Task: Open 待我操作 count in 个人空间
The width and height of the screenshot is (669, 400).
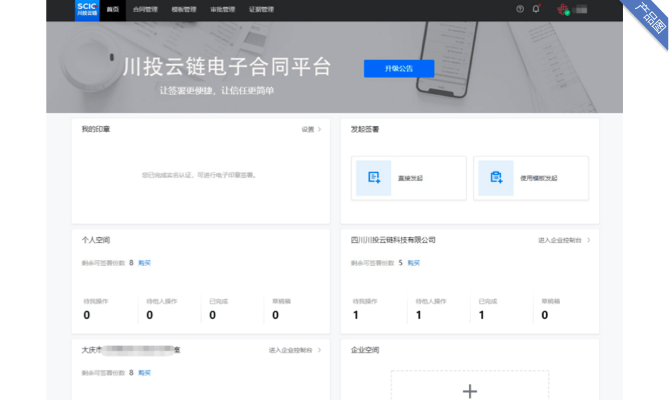Action: coord(87,315)
